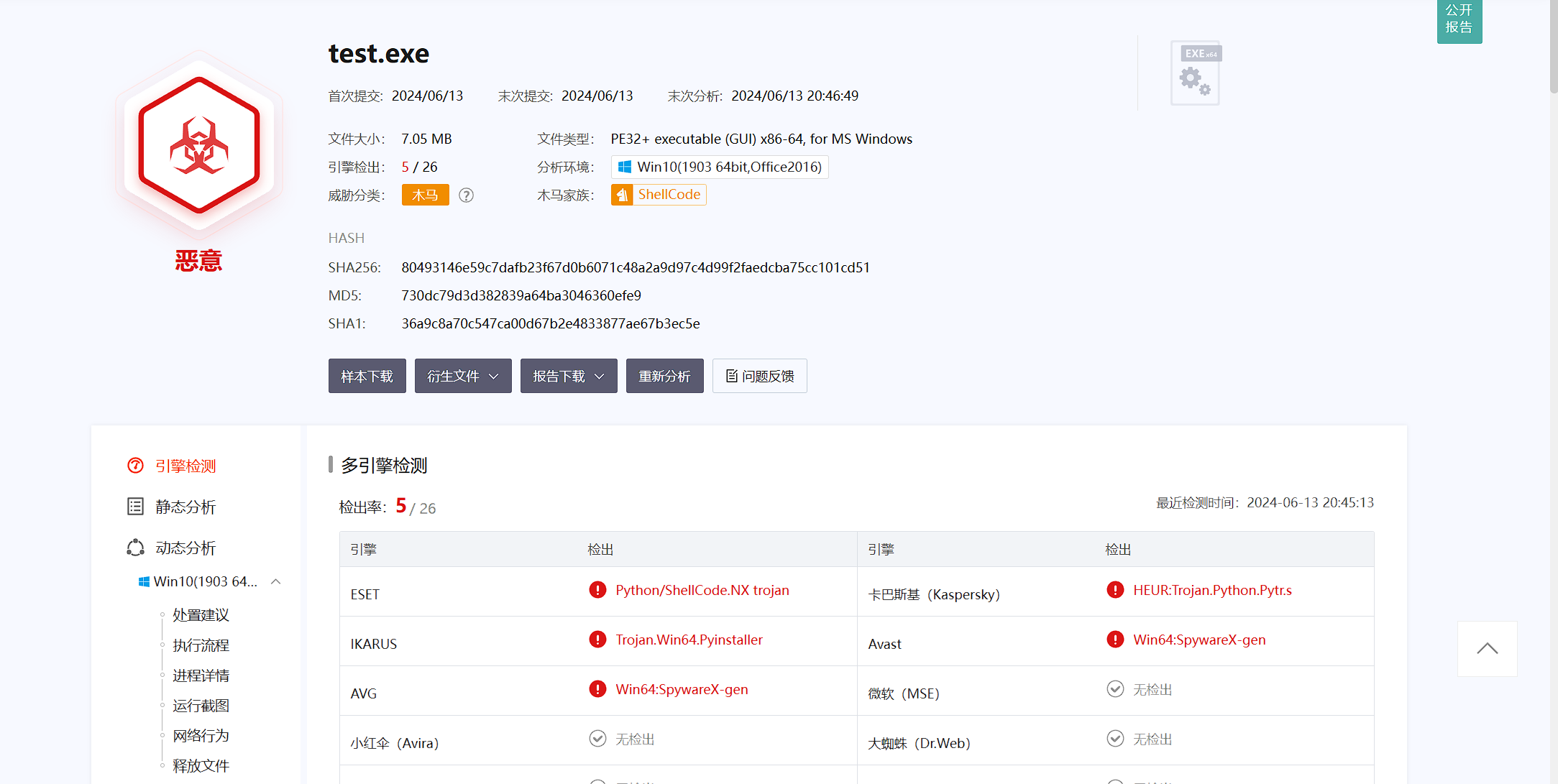The image size is (1558, 784).
Task: Click the SHA256 hash value
Action: point(636,267)
